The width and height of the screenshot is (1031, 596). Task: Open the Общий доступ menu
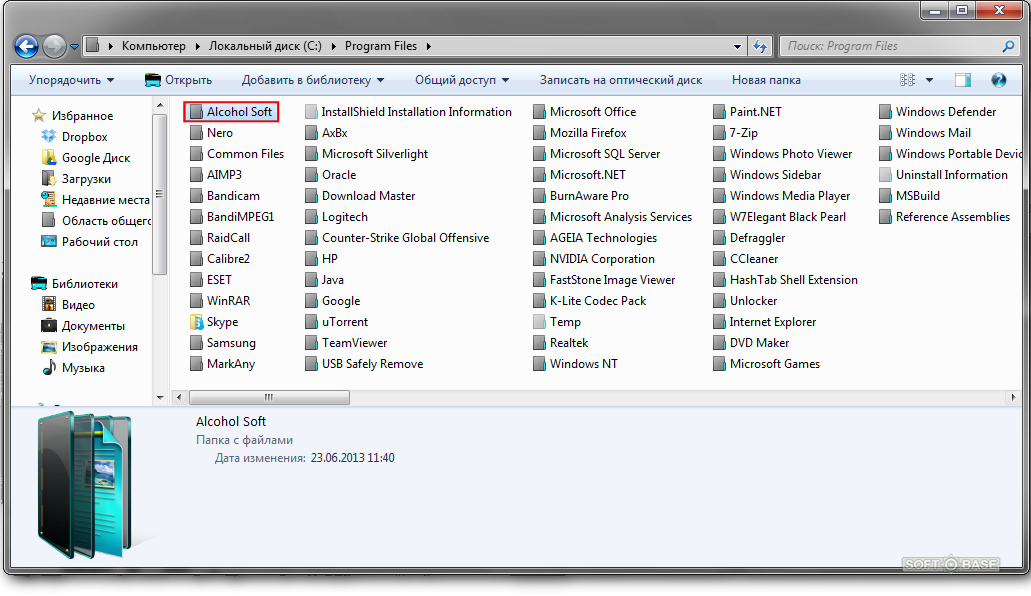(462, 80)
